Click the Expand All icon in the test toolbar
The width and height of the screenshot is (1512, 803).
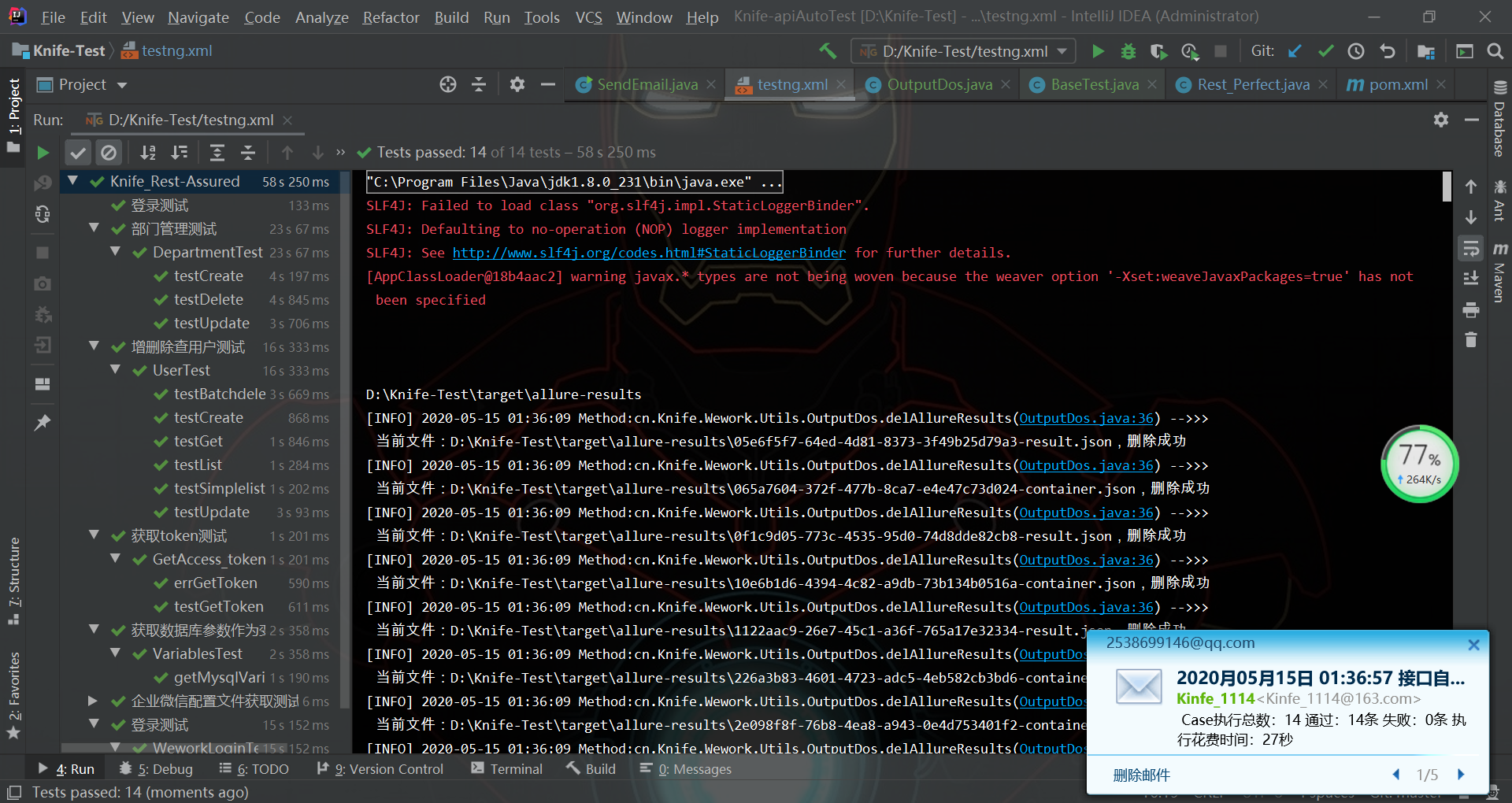tap(217, 153)
